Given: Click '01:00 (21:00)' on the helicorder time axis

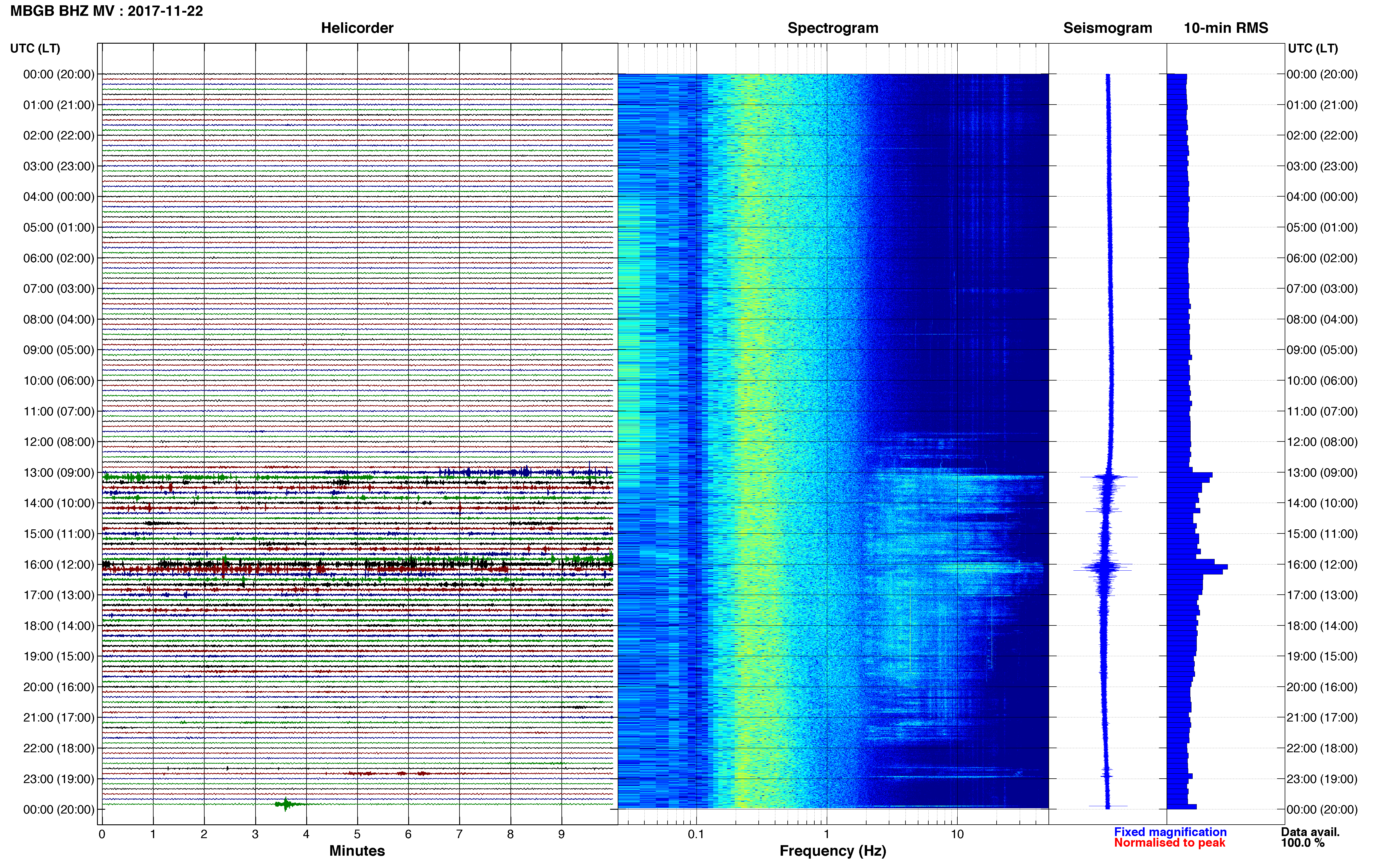Looking at the screenshot, I should (59, 105).
